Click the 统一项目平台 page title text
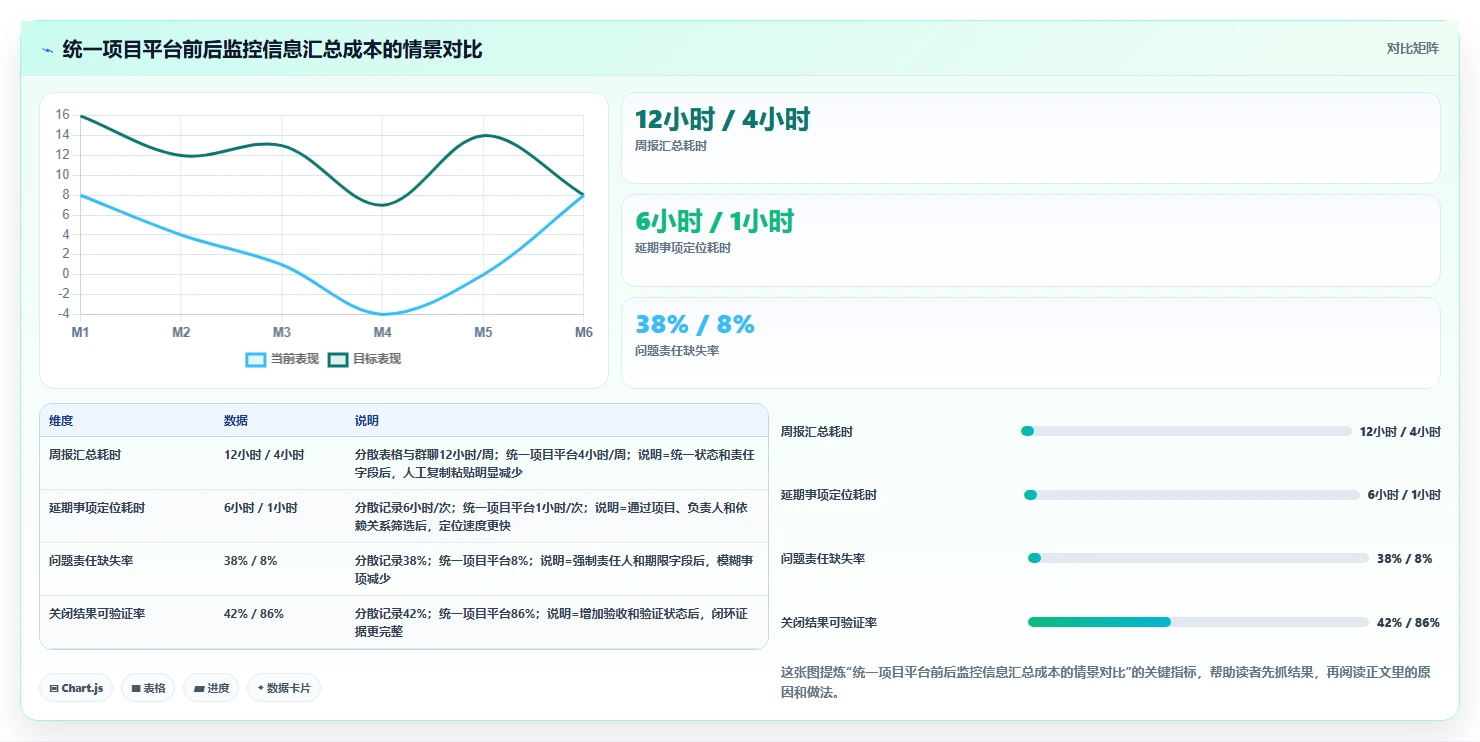Viewport: 1480px width, 742px height. (272, 50)
